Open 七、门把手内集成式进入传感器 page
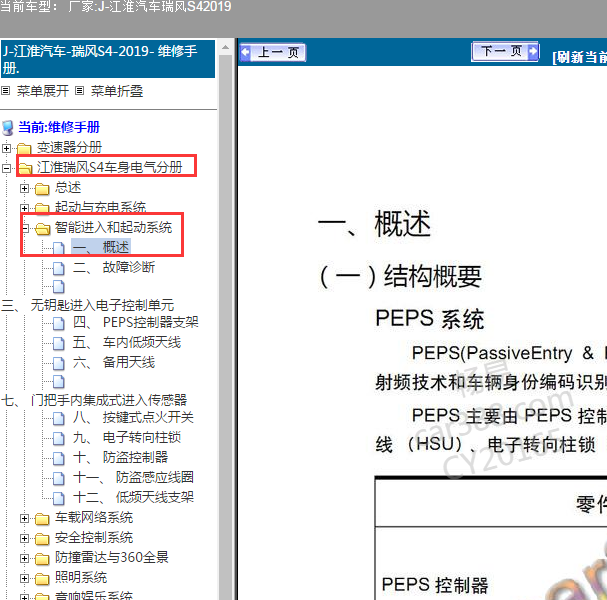Screen dimensions: 607x600 point(94,400)
